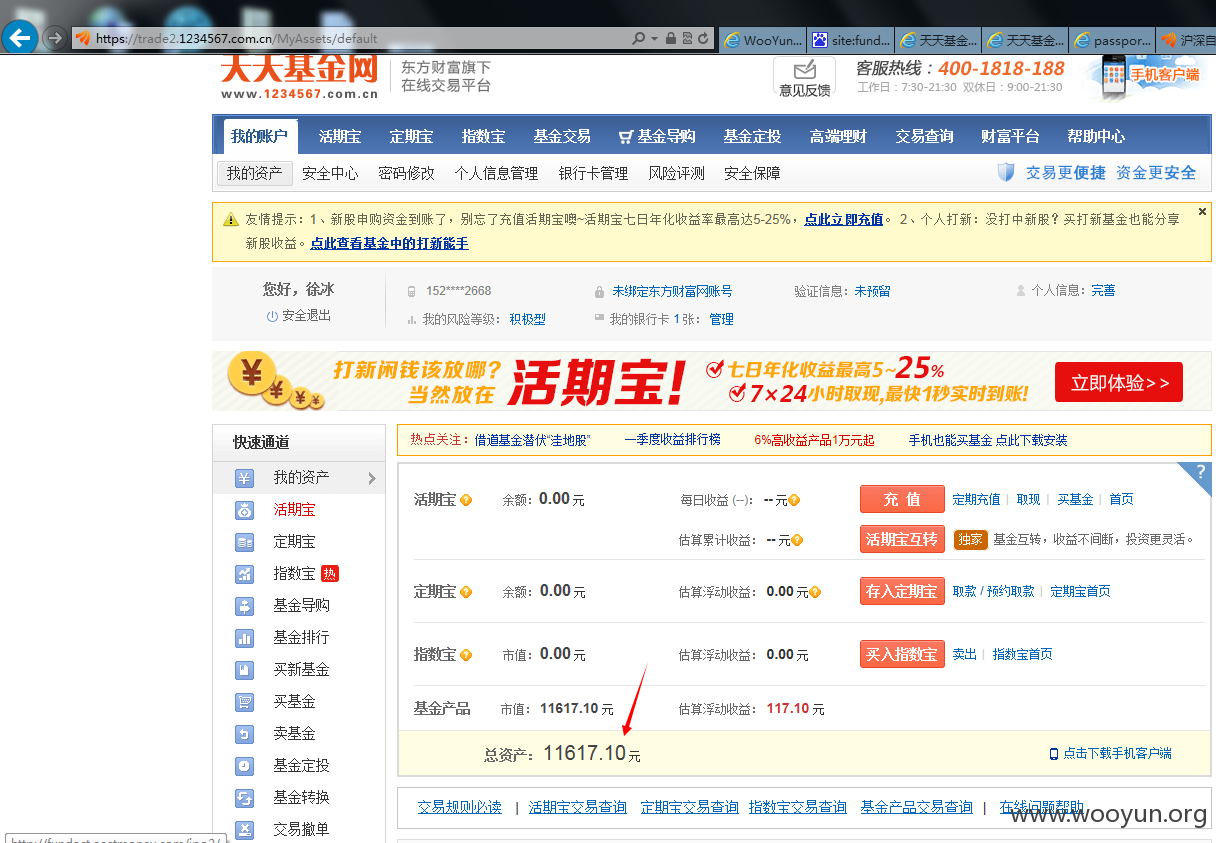The width and height of the screenshot is (1216, 843).
Task: Close the yellow tips notification bar
Action: tap(1202, 211)
